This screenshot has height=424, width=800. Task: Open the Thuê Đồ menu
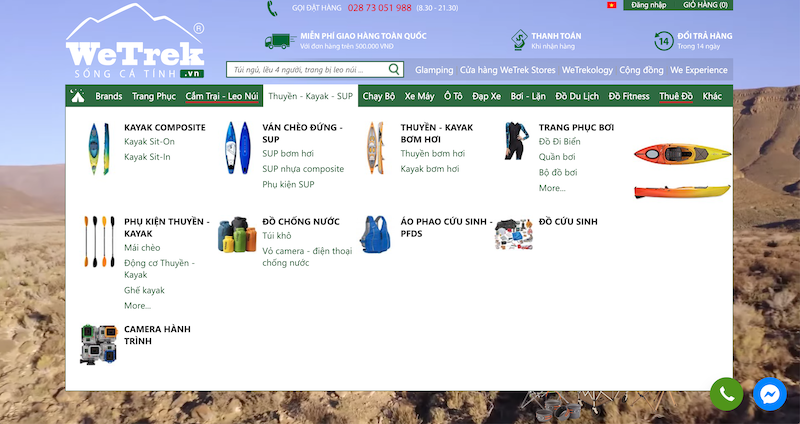[x=676, y=96]
